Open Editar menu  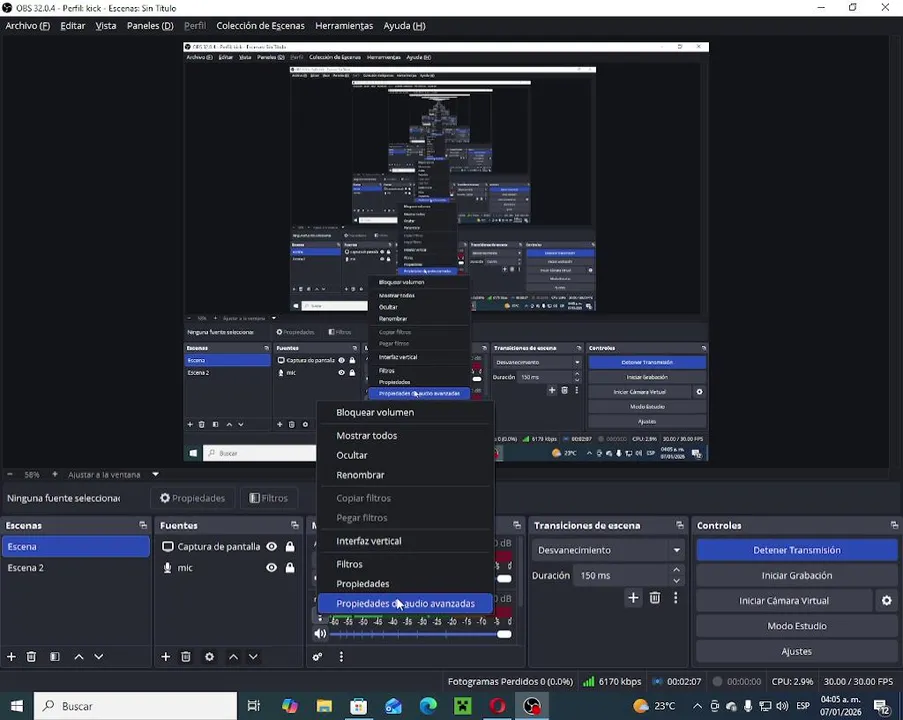tap(73, 26)
